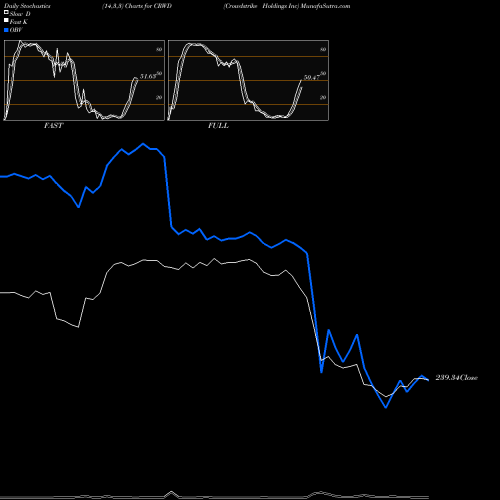Click the blue OBV legend swatch

pyautogui.click(x=6, y=30)
